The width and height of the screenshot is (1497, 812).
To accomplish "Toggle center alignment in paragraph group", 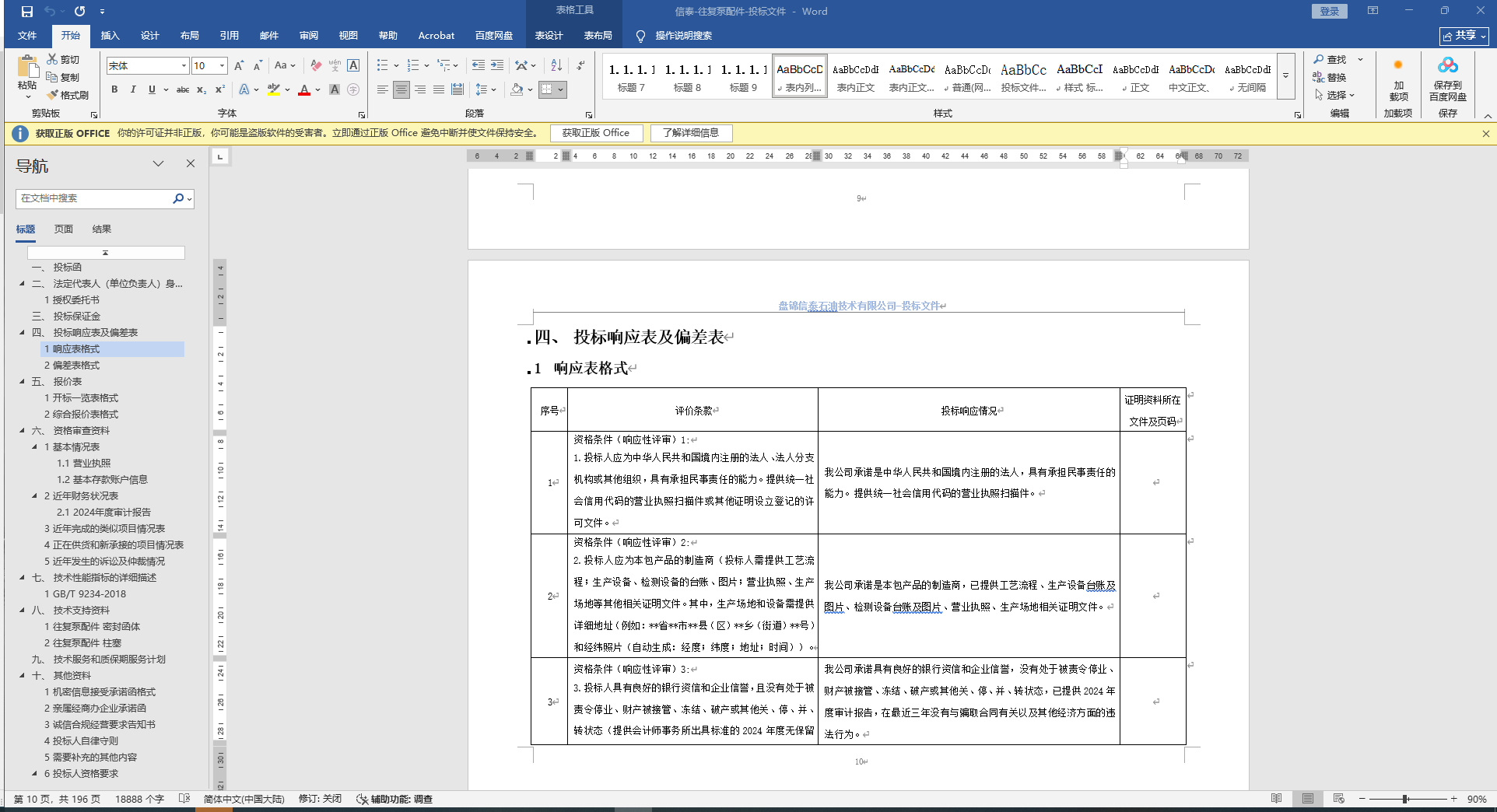I will [401, 89].
